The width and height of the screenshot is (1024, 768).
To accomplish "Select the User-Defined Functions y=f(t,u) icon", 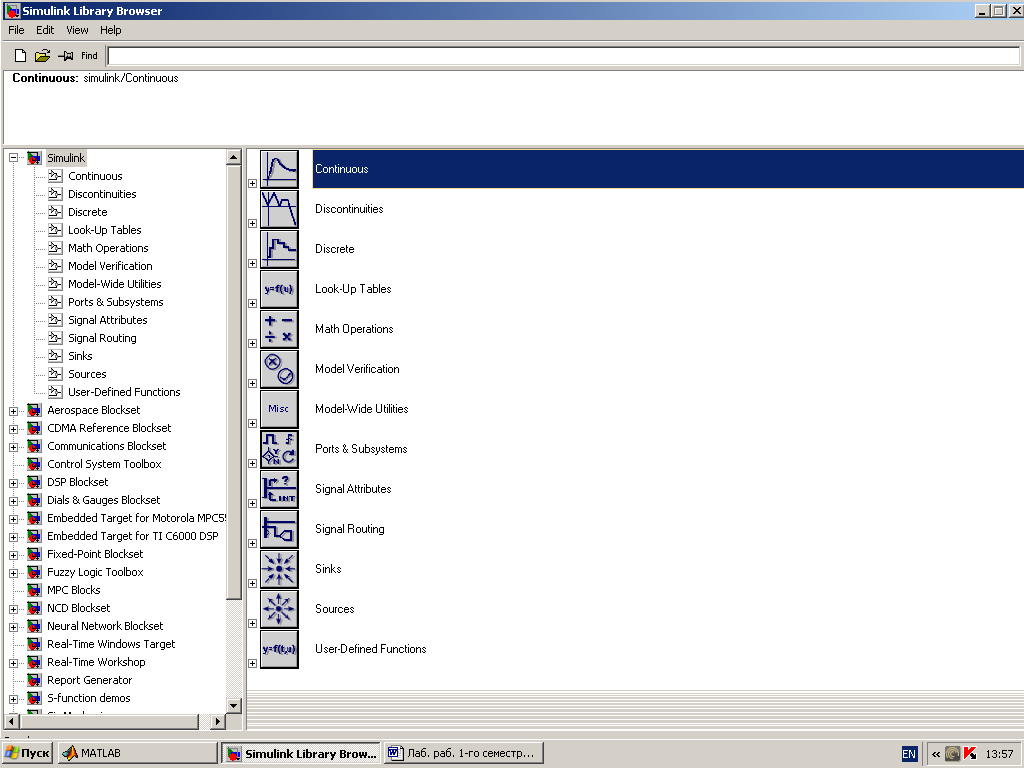I will [280, 648].
